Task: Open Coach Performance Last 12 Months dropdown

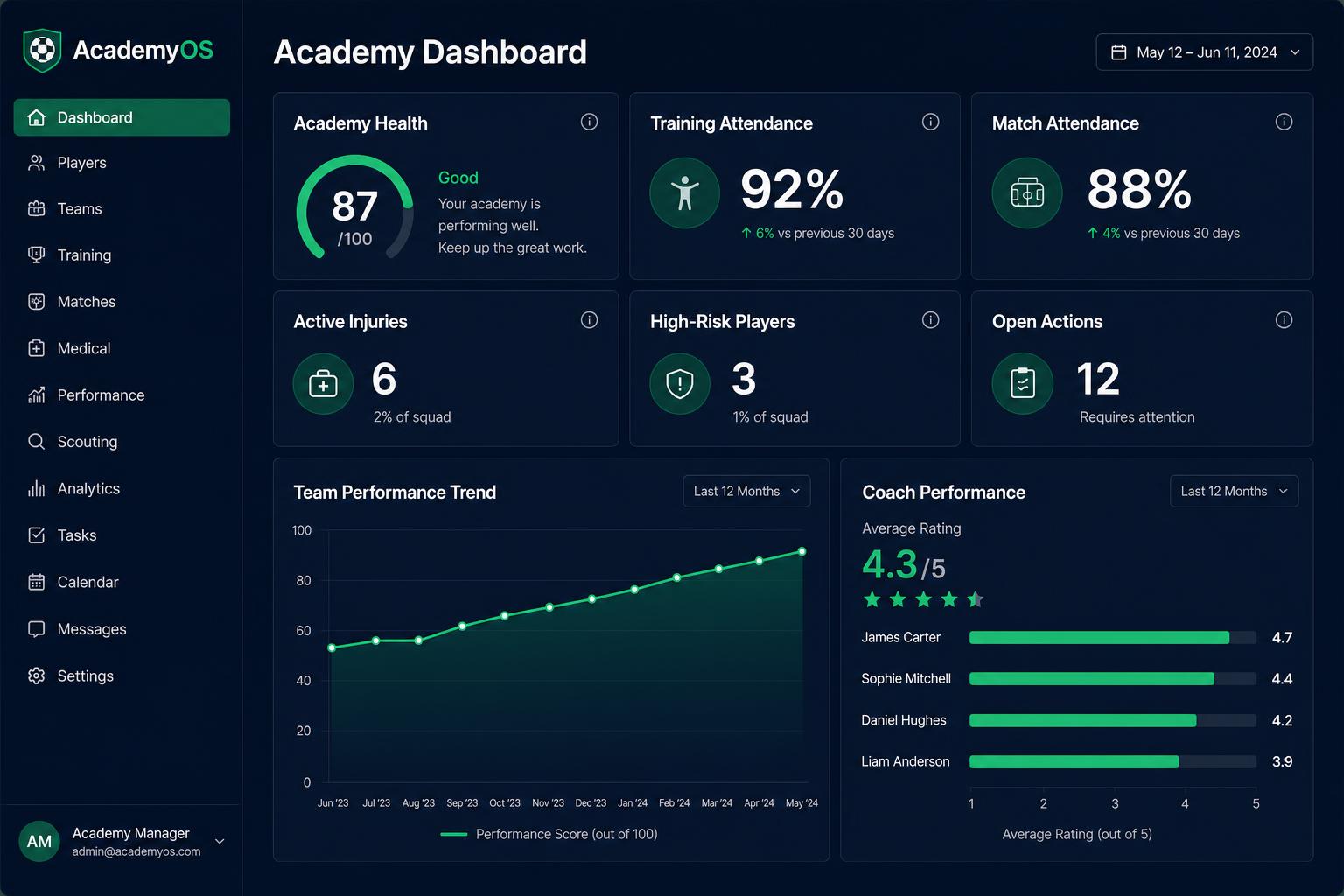Action: coord(1234,491)
